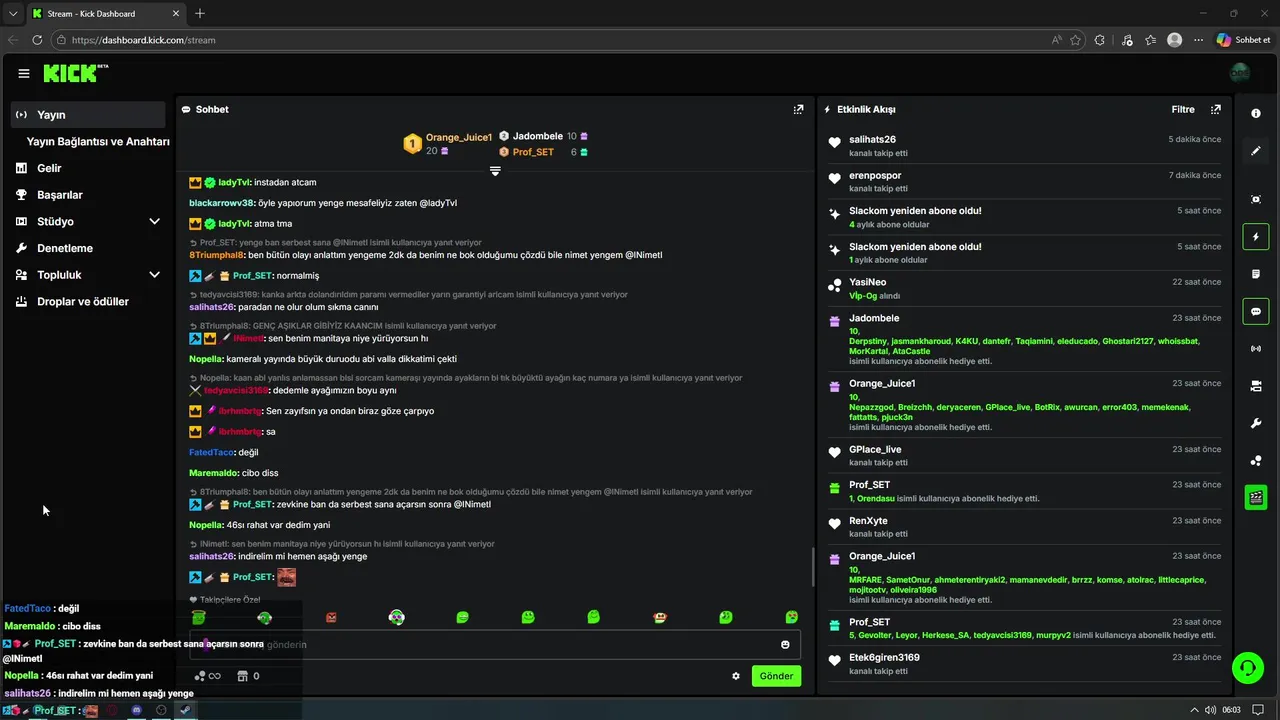Screen dimensions: 1280x720
Task: Open the tab search dropdown arrow
Action: click(13, 13)
